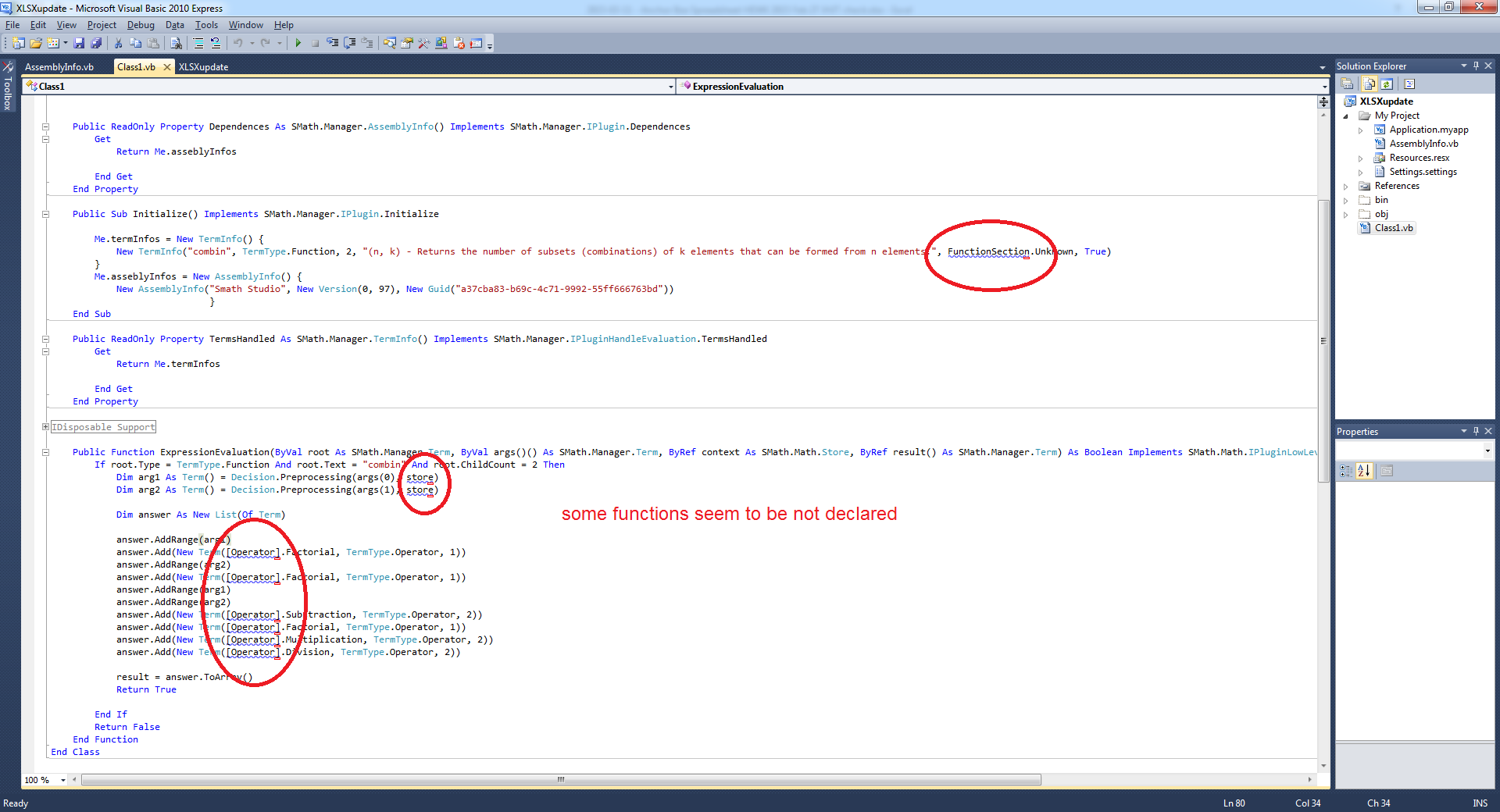Screen dimensions: 1500x812
Task: Select Class1.vb in Solution Explorer
Action: (x=1394, y=228)
